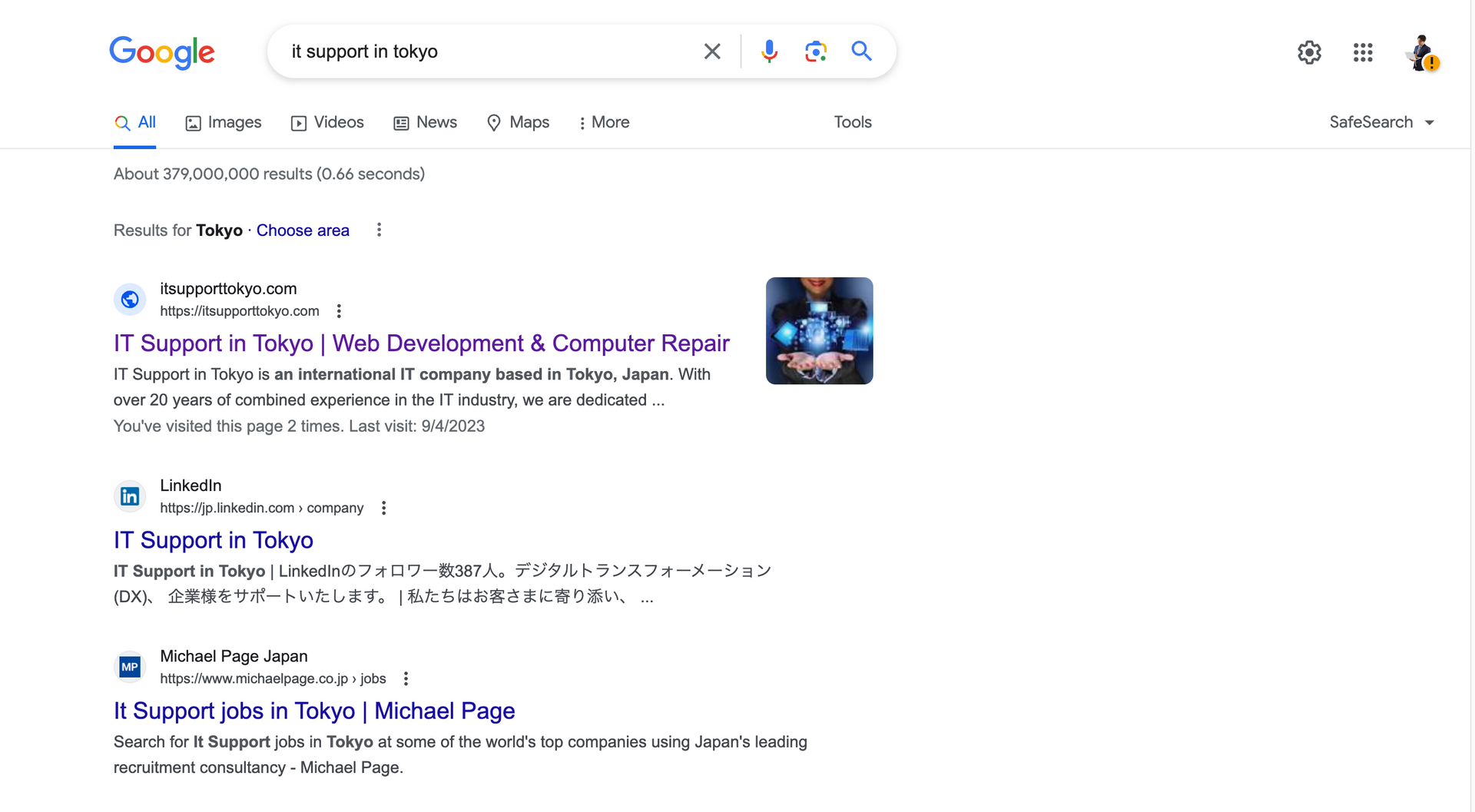Open the Tools options
Image resolution: width=1475 pixels, height=812 pixels.
coord(853,122)
